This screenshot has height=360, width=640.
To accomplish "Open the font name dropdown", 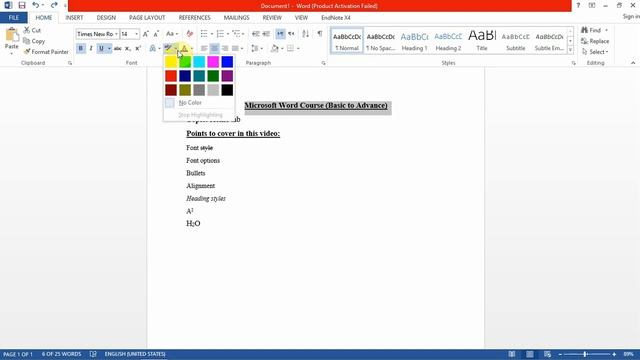I will tap(116, 34).
